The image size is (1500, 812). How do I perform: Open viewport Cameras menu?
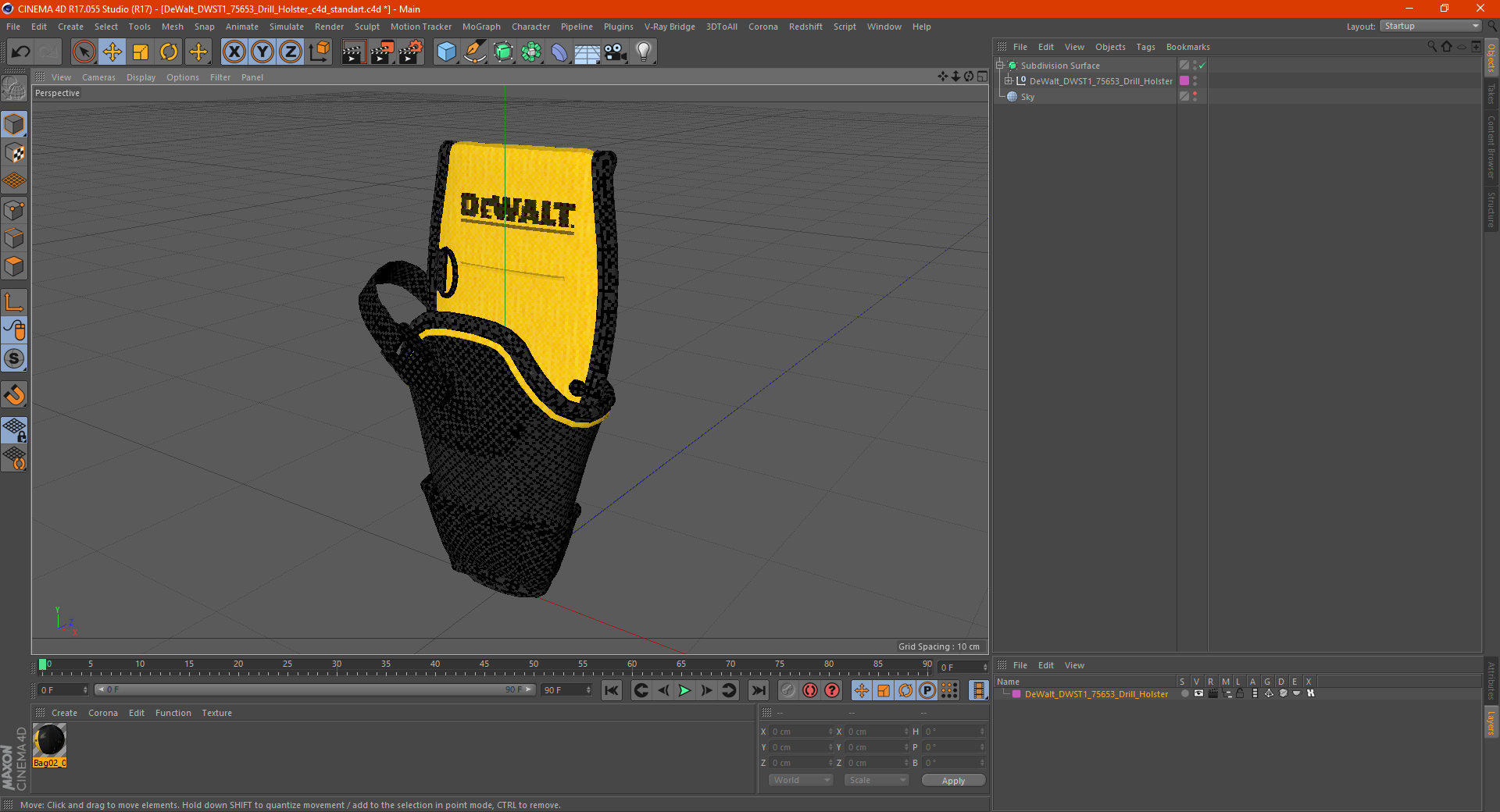pyautogui.click(x=98, y=77)
